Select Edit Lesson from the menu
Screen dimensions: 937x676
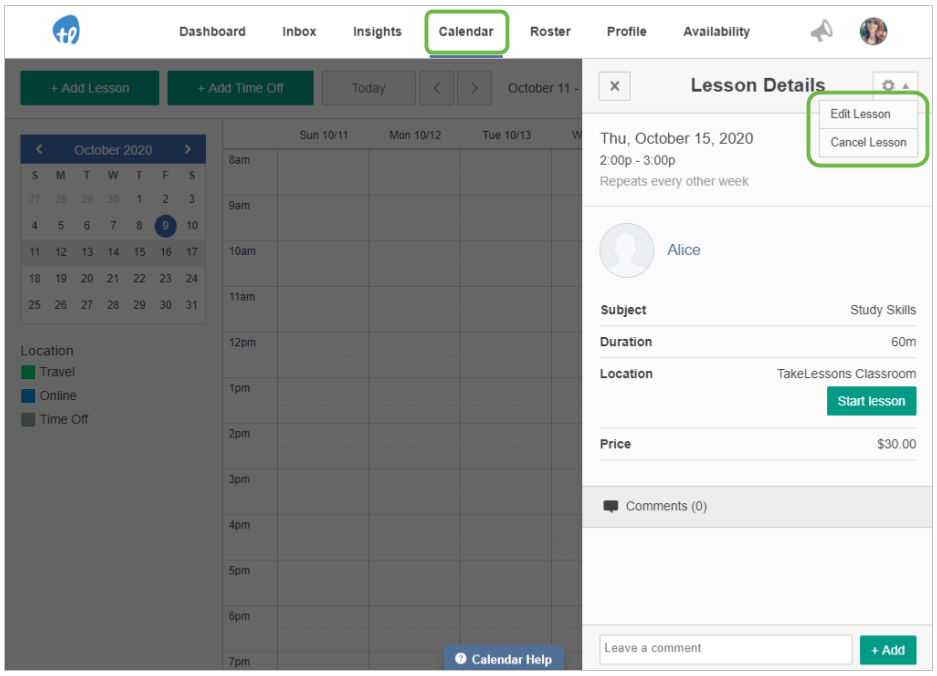(860, 114)
